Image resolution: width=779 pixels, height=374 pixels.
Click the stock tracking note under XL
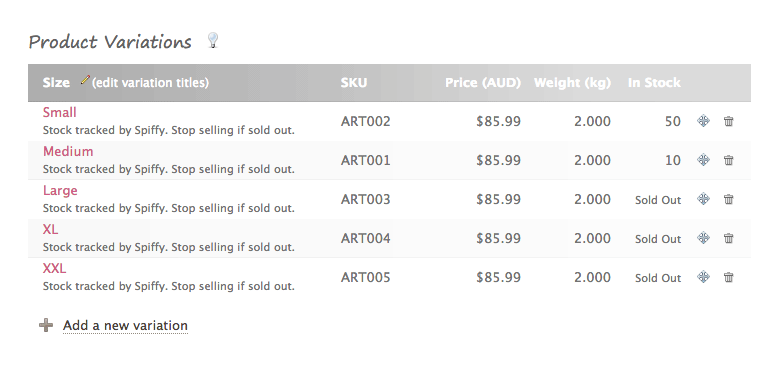pyautogui.click(x=168, y=247)
